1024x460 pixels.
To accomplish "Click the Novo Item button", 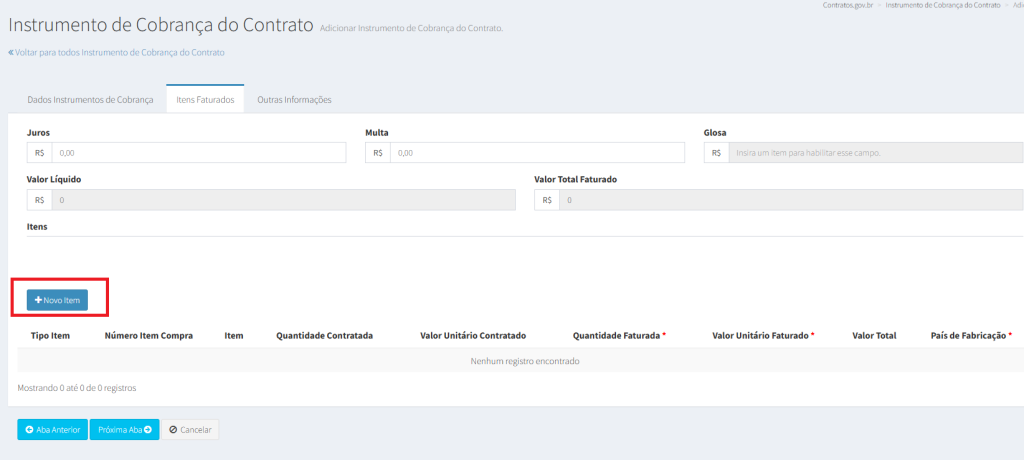I will (57, 300).
